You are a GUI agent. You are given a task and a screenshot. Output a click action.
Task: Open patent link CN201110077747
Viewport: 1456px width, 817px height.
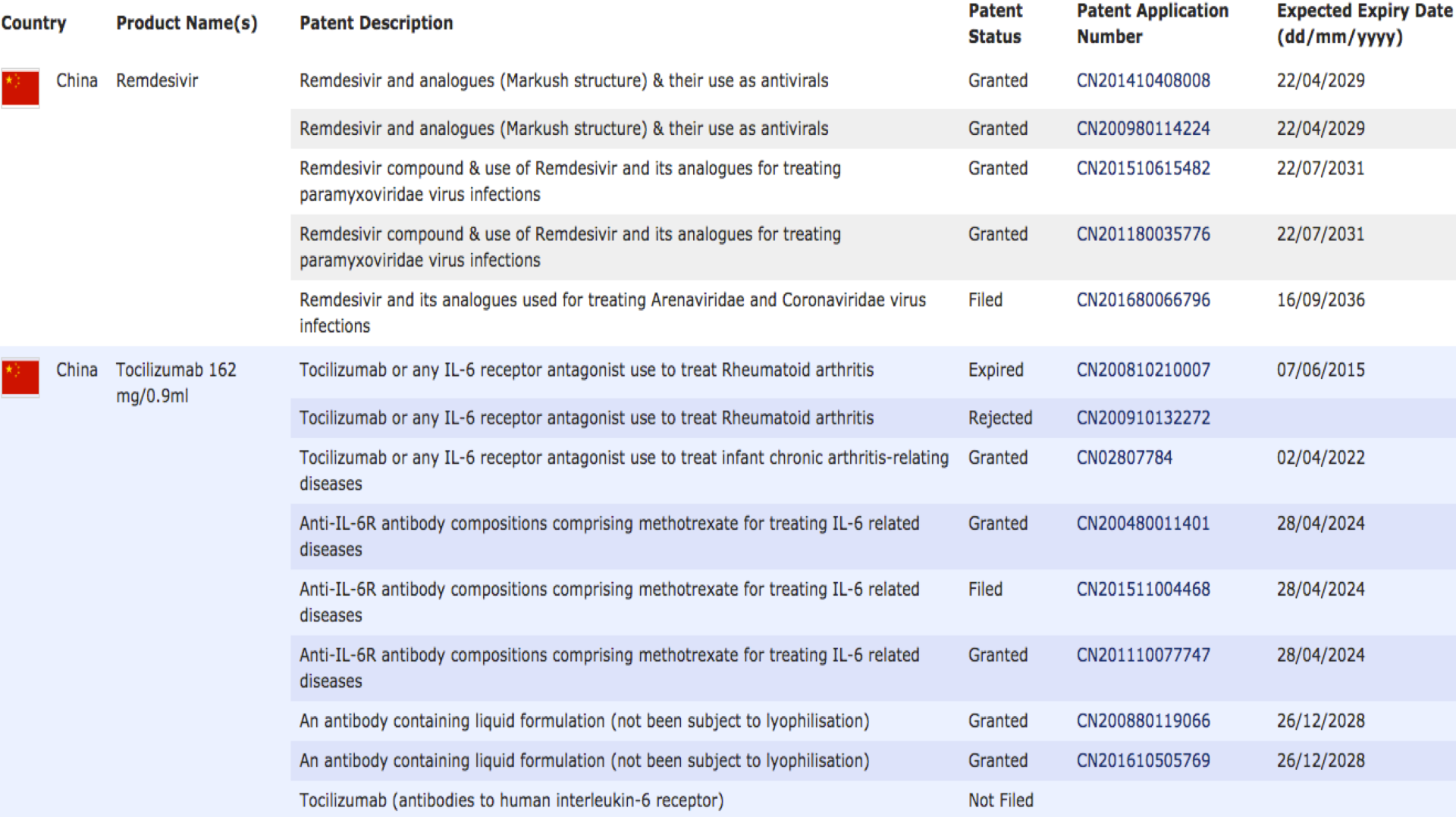pyautogui.click(x=1143, y=656)
